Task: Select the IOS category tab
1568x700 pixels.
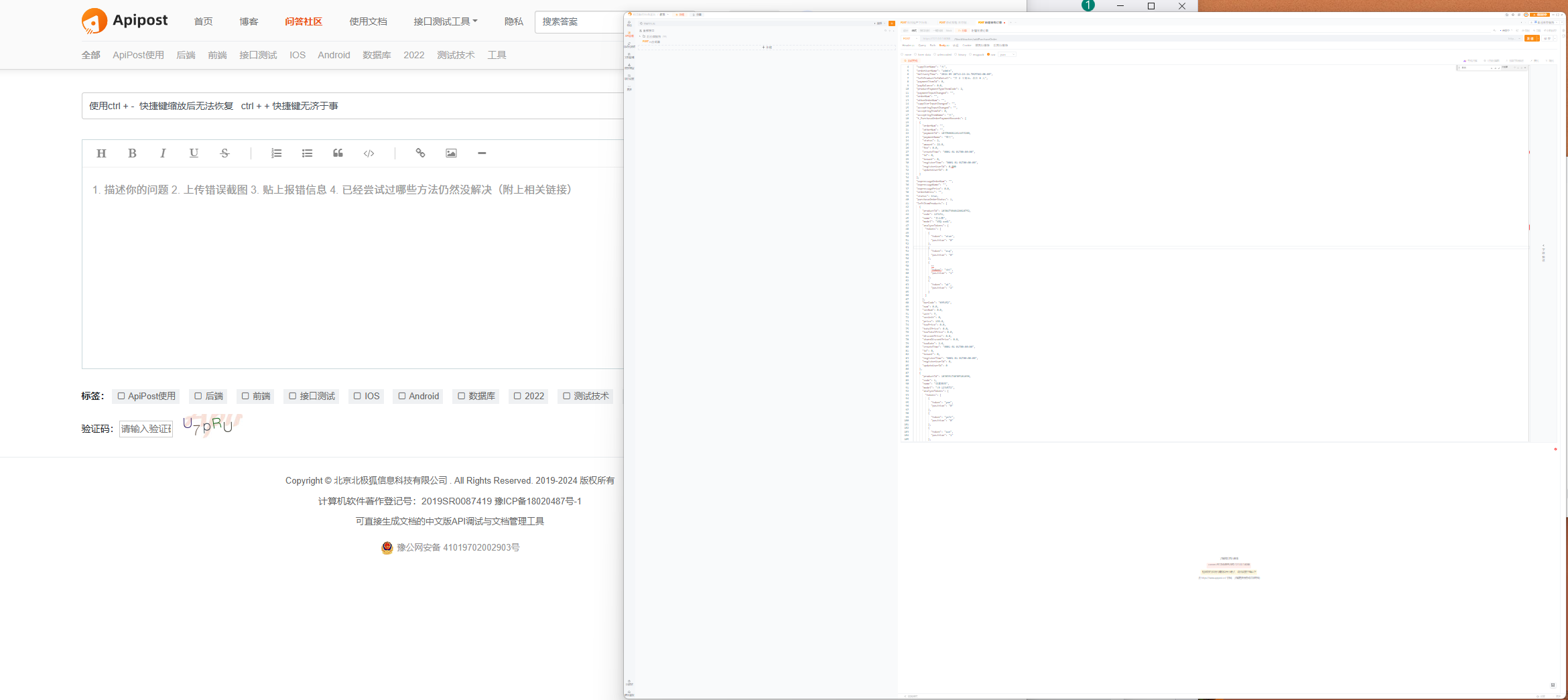Action: coord(298,55)
